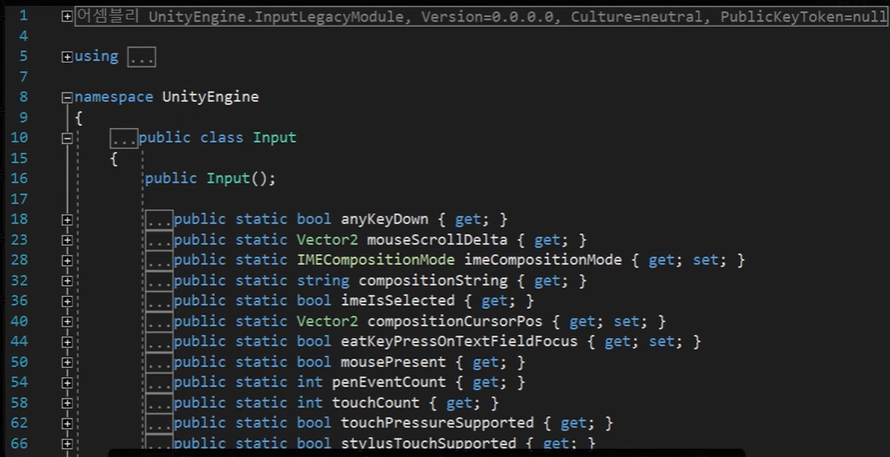This screenshot has height=457, width=890.
Task: Expand the collapsed using directives block
Action: 67,57
